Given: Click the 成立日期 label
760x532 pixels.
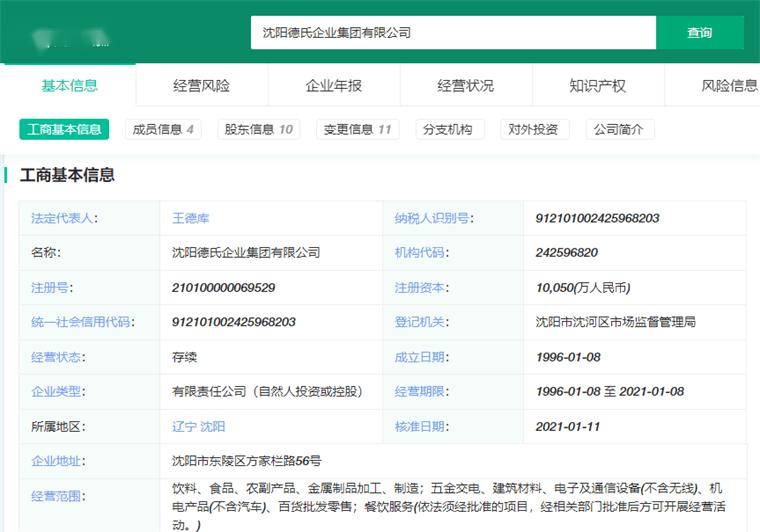Looking at the screenshot, I should pyautogui.click(x=422, y=357).
